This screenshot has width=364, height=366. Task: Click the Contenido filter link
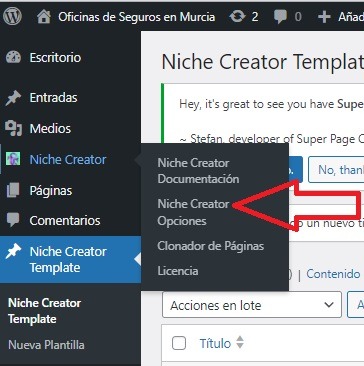(333, 274)
